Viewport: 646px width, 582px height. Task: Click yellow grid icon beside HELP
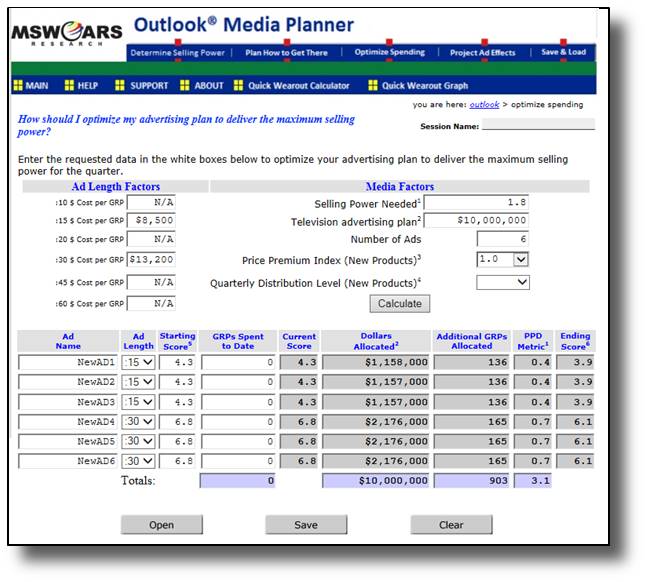pos(69,85)
